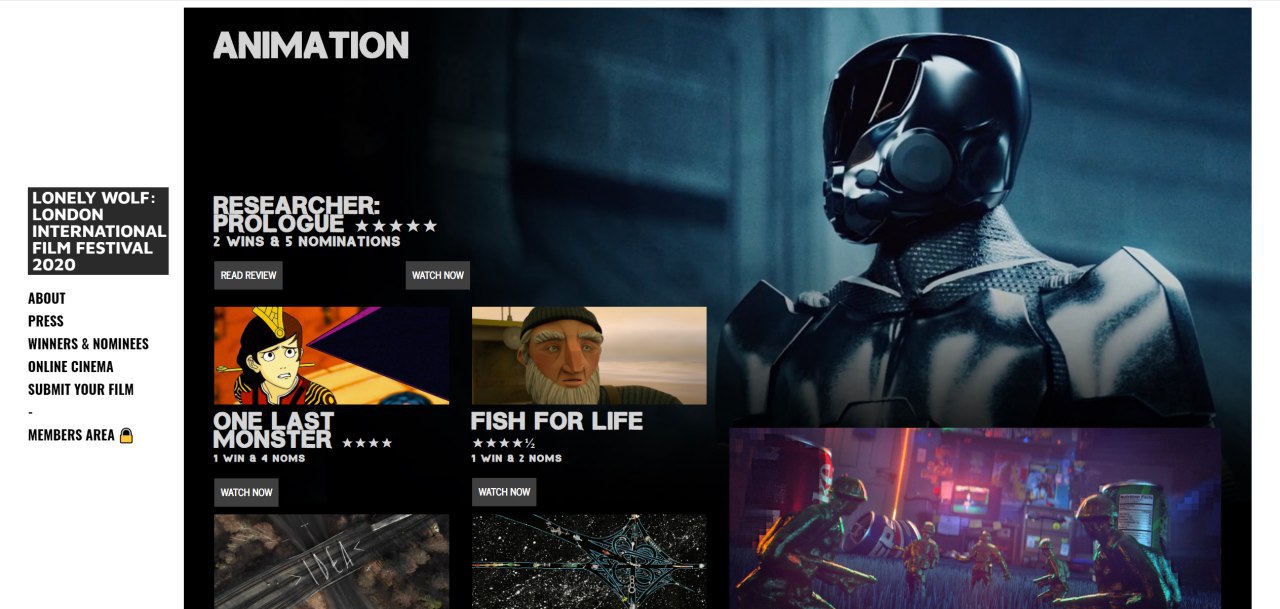Viewport: 1280px width, 609px height.
Task: Click Fish For Life star rating
Action: pos(504,442)
